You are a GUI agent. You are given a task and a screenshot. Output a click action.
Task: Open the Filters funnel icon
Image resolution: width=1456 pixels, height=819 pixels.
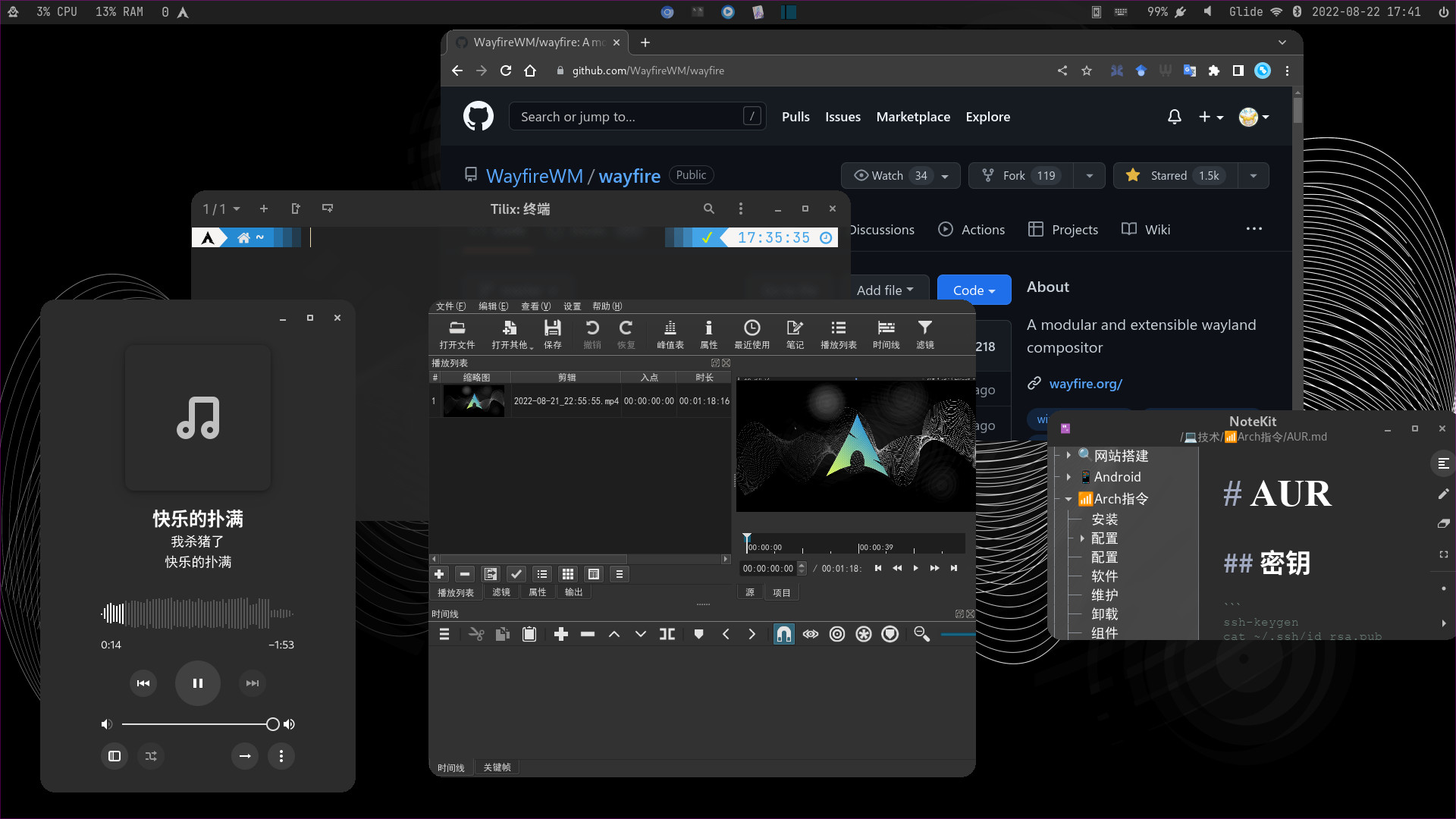click(924, 328)
